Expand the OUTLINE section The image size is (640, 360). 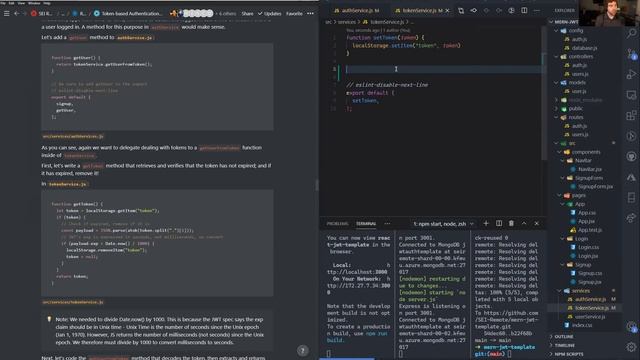pos(564,337)
